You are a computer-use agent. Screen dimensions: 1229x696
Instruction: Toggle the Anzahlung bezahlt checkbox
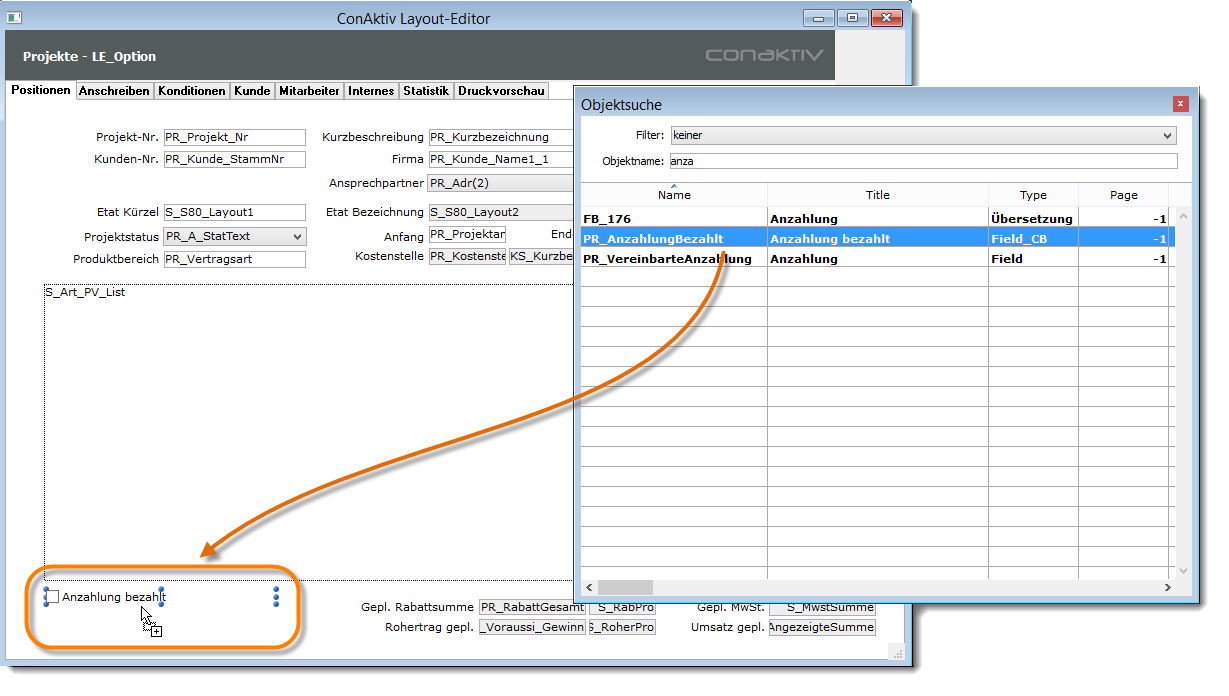tap(53, 597)
